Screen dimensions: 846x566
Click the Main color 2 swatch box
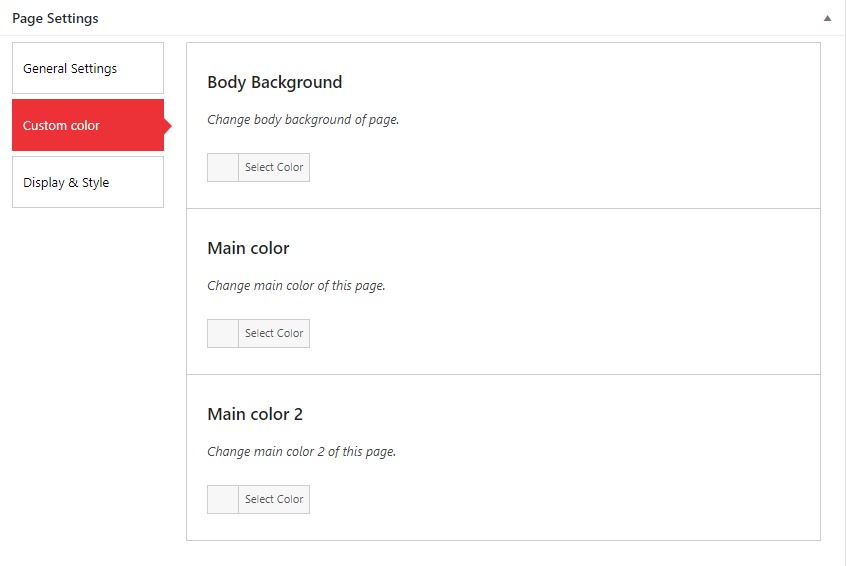coord(223,500)
